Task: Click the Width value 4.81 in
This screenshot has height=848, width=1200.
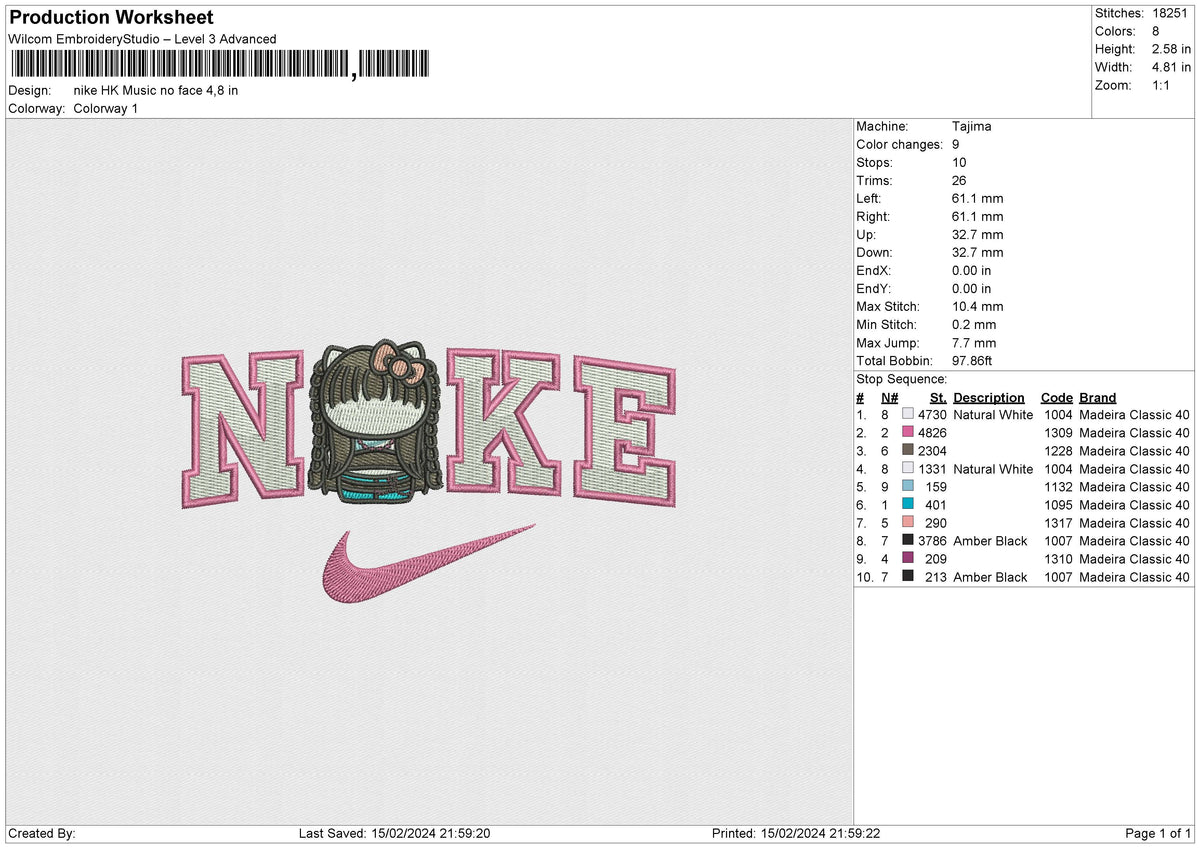Action: pos(1170,67)
